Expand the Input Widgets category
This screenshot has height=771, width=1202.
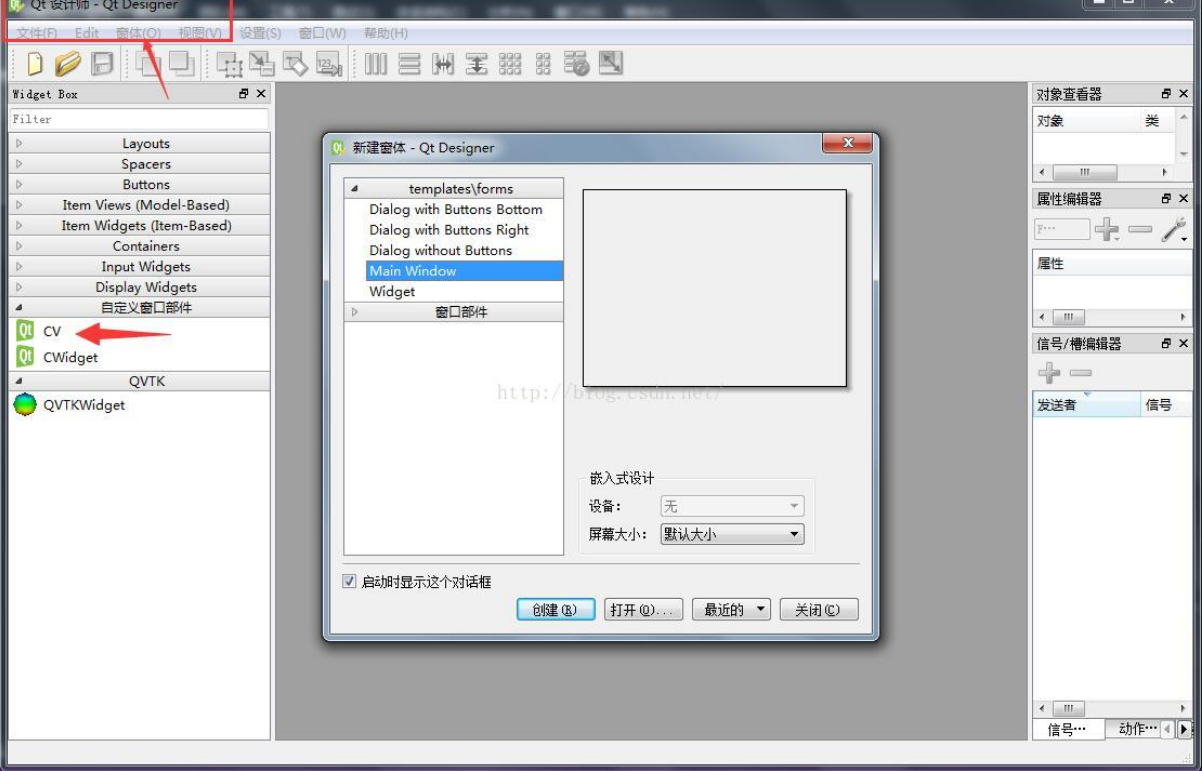(140, 266)
